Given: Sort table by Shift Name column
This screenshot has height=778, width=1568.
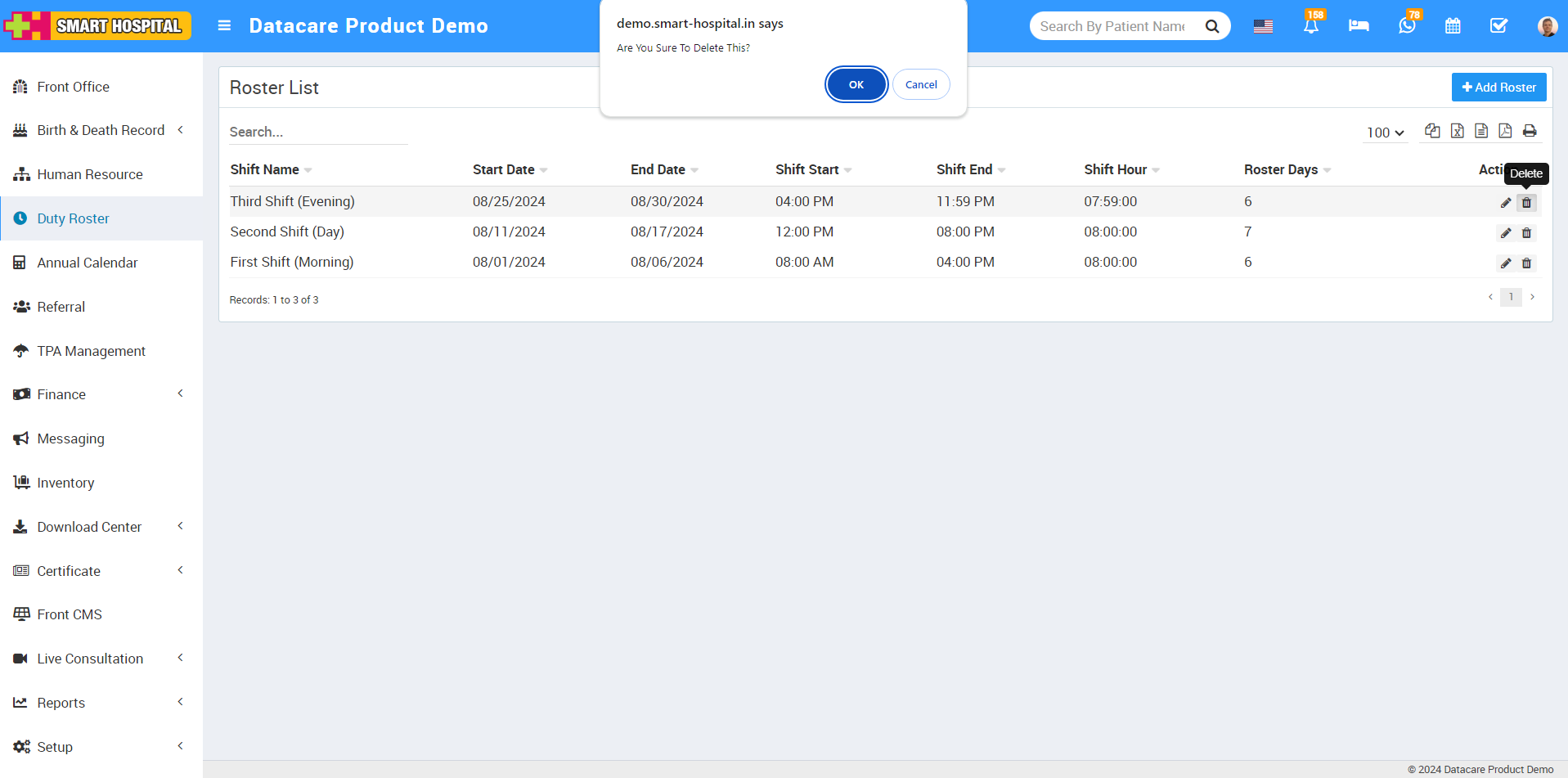Looking at the screenshot, I should pos(265,169).
